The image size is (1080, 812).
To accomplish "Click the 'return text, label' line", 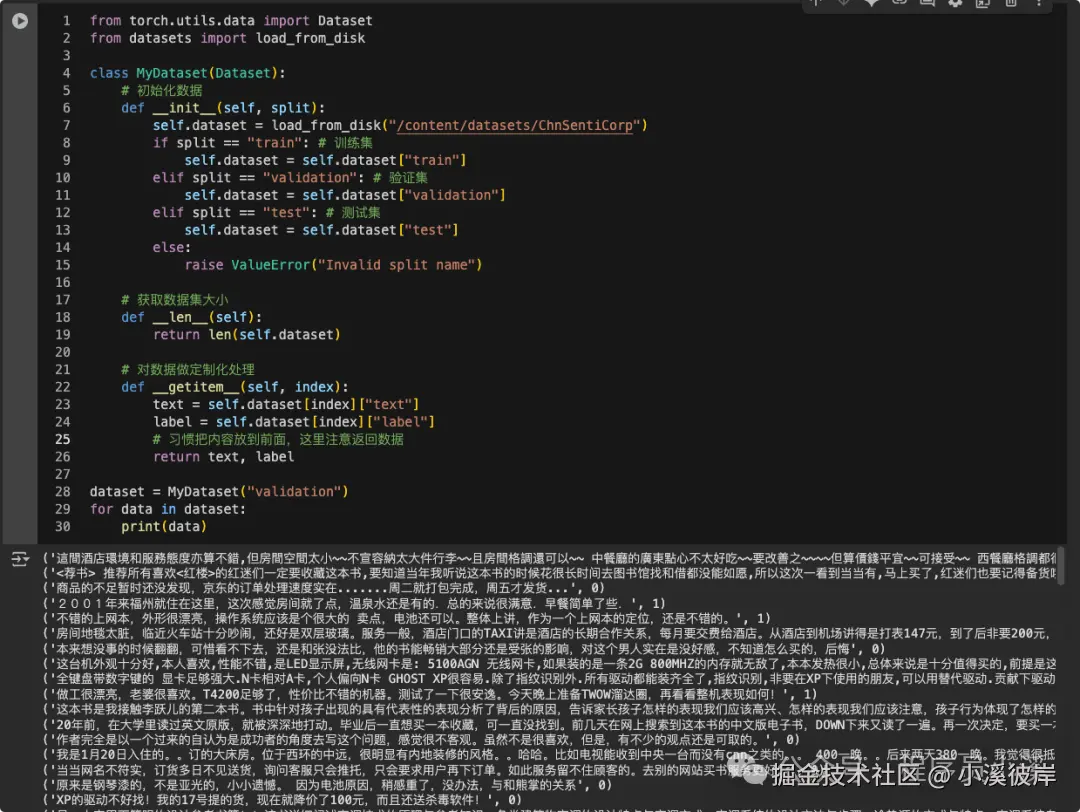I will tap(223, 457).
